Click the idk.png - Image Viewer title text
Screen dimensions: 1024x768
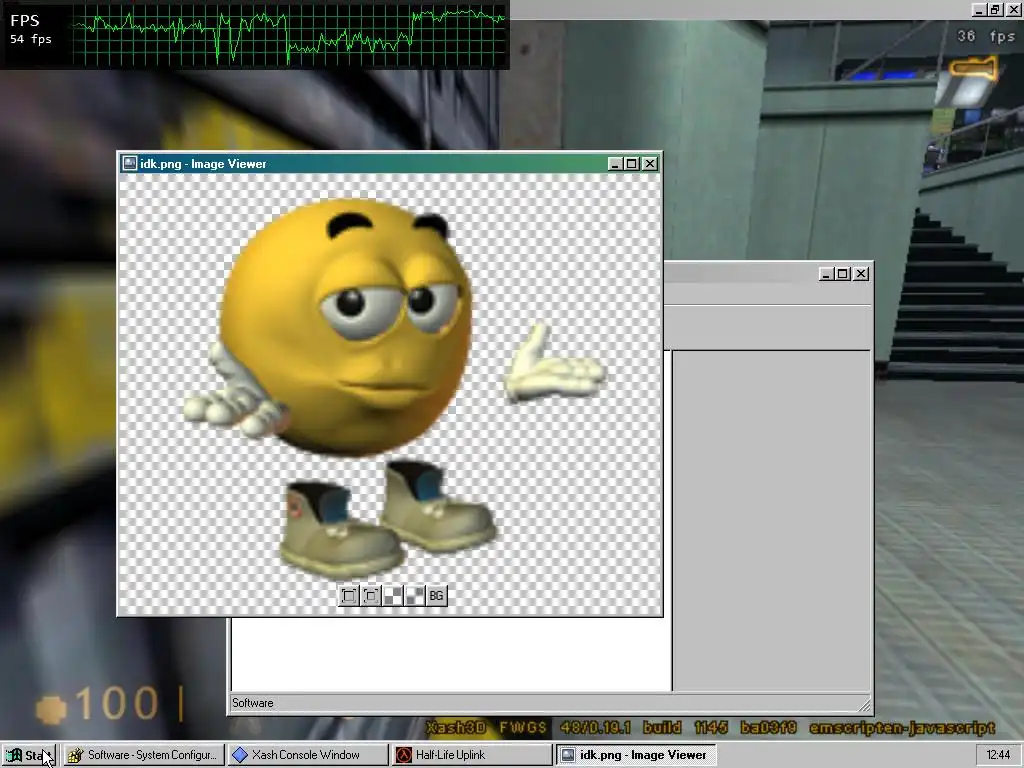point(203,164)
